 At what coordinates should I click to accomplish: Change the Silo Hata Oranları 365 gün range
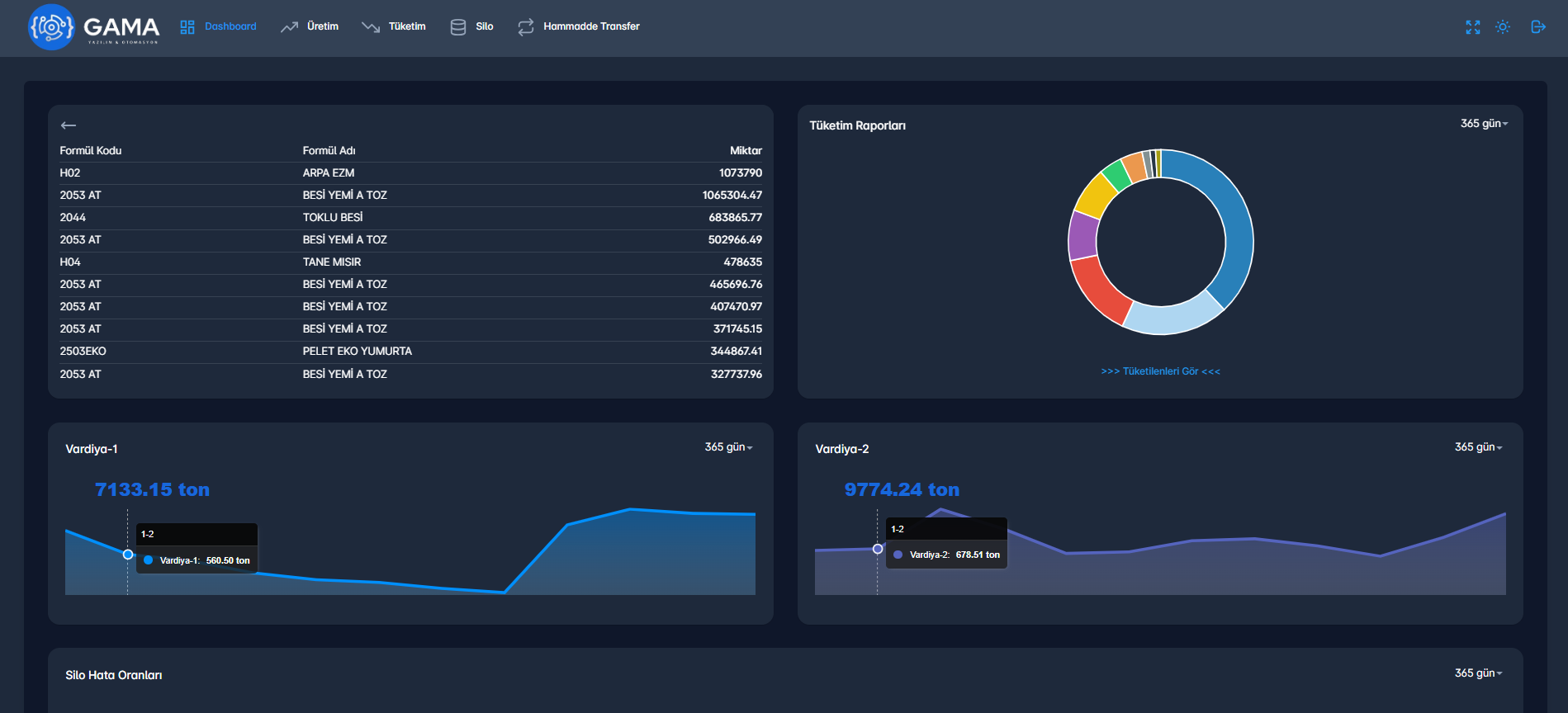tap(1478, 673)
